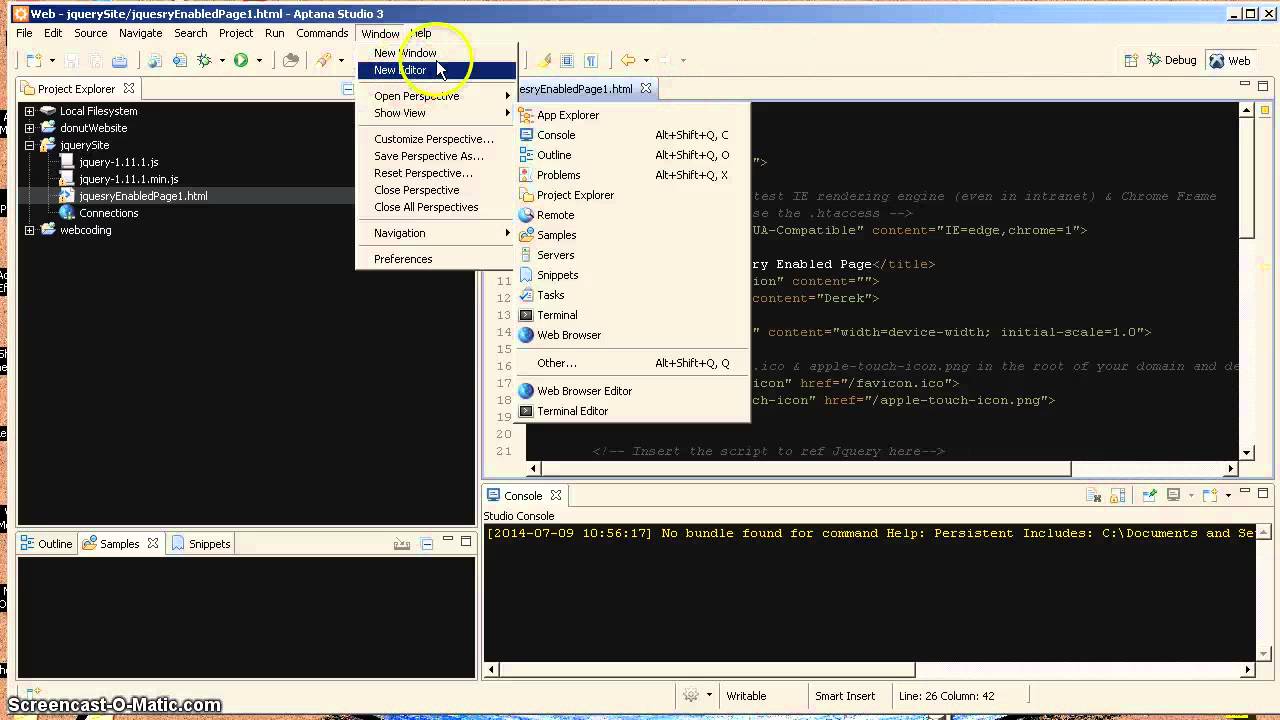This screenshot has width=1280, height=720.
Task: Choose Save Perspective As... entry
Action: (436, 156)
